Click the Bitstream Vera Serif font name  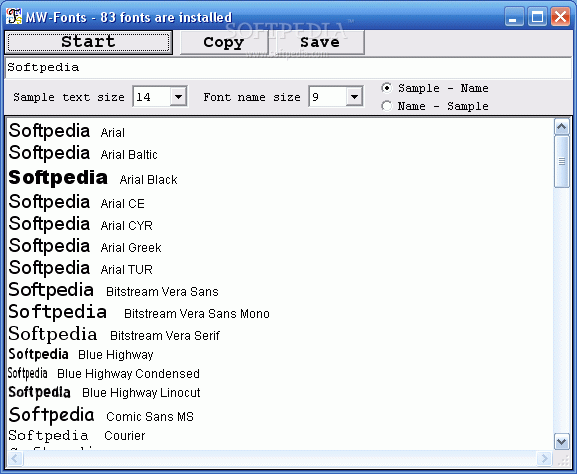coord(165,336)
